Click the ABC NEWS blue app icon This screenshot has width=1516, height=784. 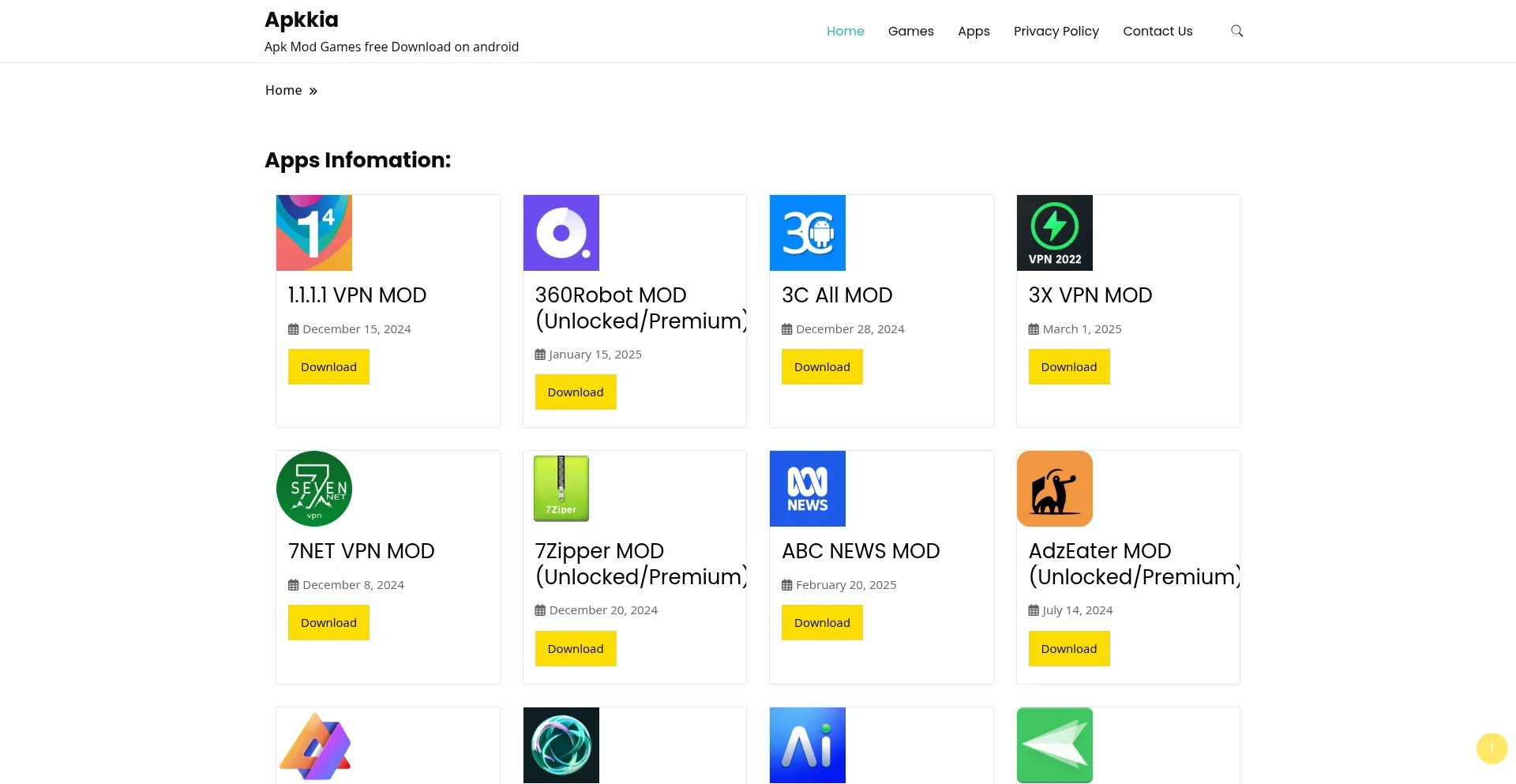[x=808, y=489]
